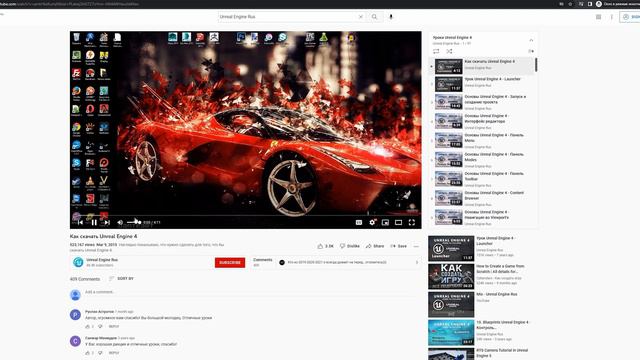Expand the Comments teaser chevron
The image size is (640, 360).
click(417, 262)
